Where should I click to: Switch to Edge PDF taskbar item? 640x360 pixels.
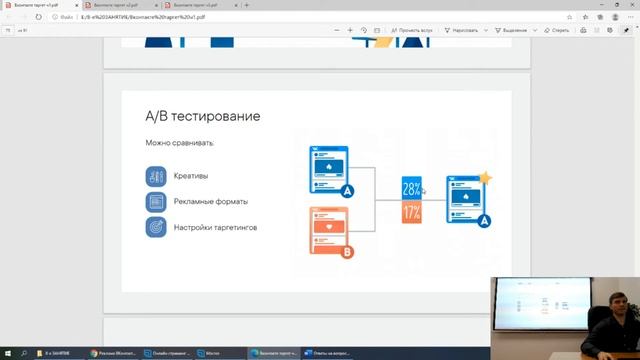[274, 353]
